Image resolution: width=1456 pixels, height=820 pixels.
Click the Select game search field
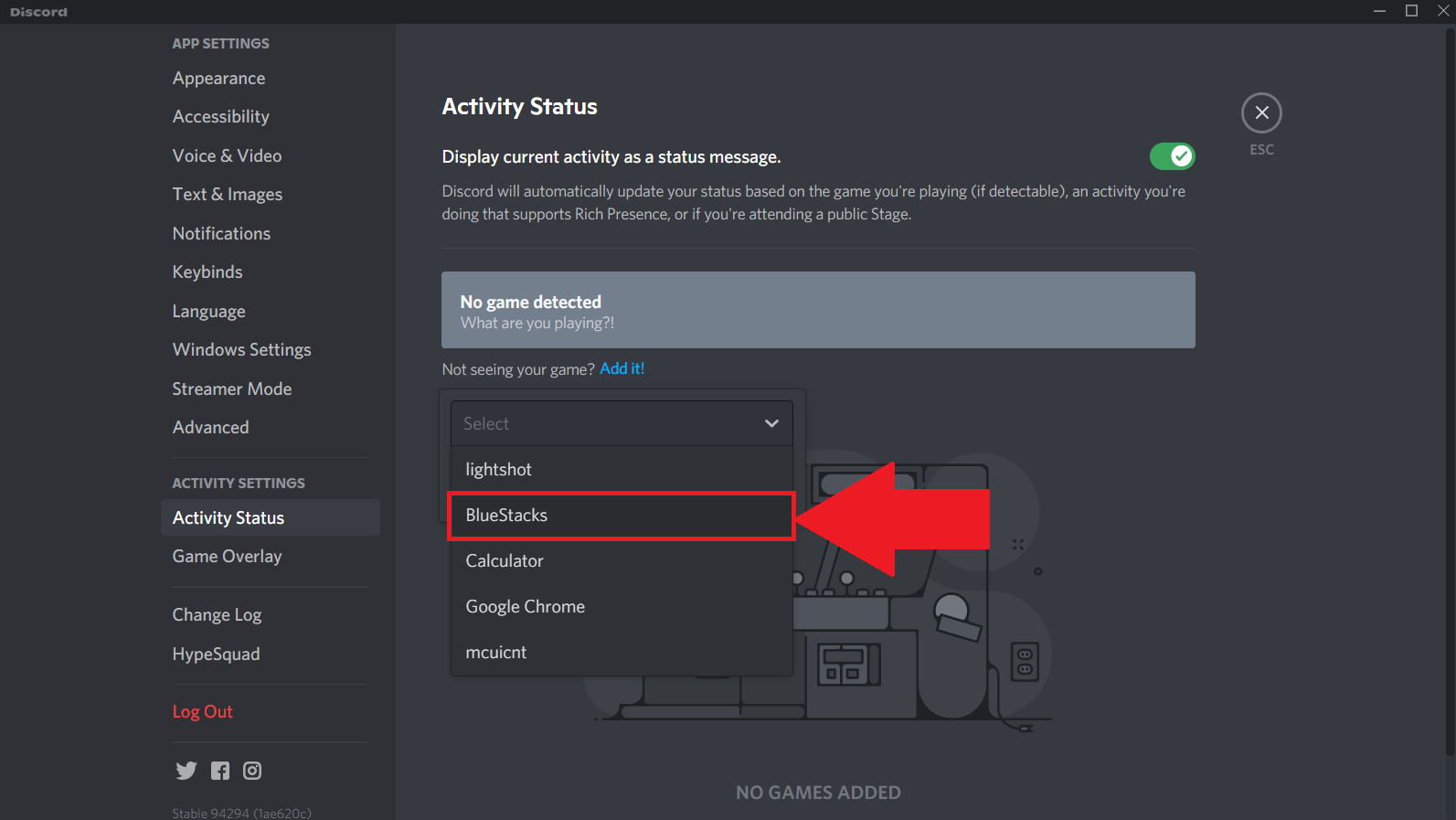click(x=603, y=423)
